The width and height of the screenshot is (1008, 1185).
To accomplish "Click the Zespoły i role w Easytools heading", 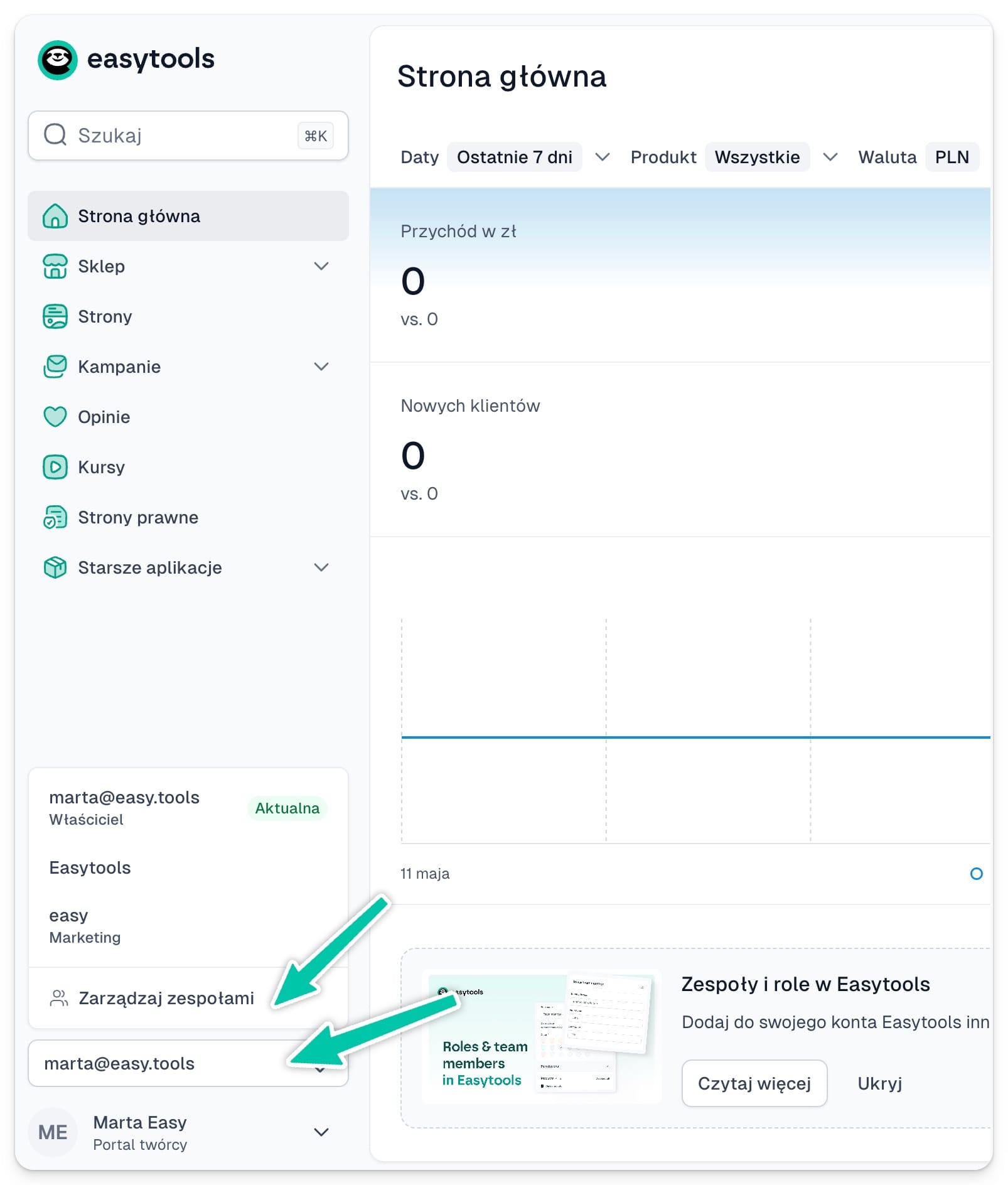I will coord(805,984).
